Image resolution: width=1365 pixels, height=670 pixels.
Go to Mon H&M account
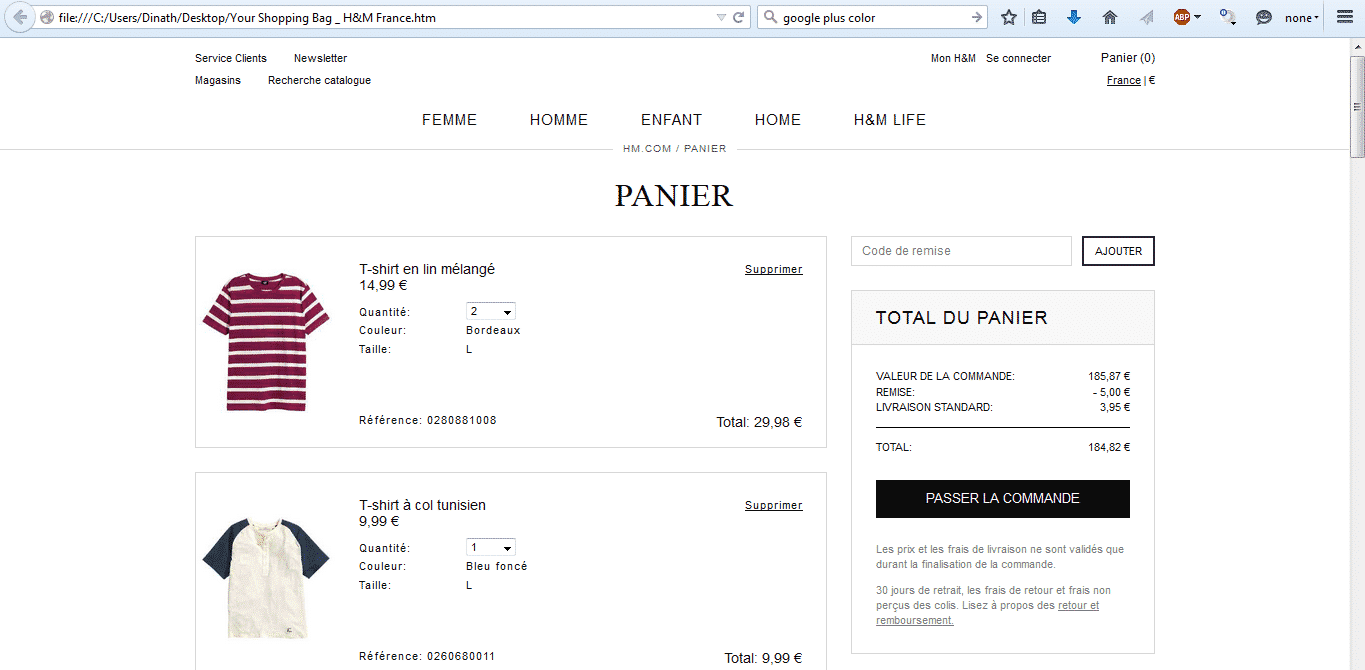[953, 58]
